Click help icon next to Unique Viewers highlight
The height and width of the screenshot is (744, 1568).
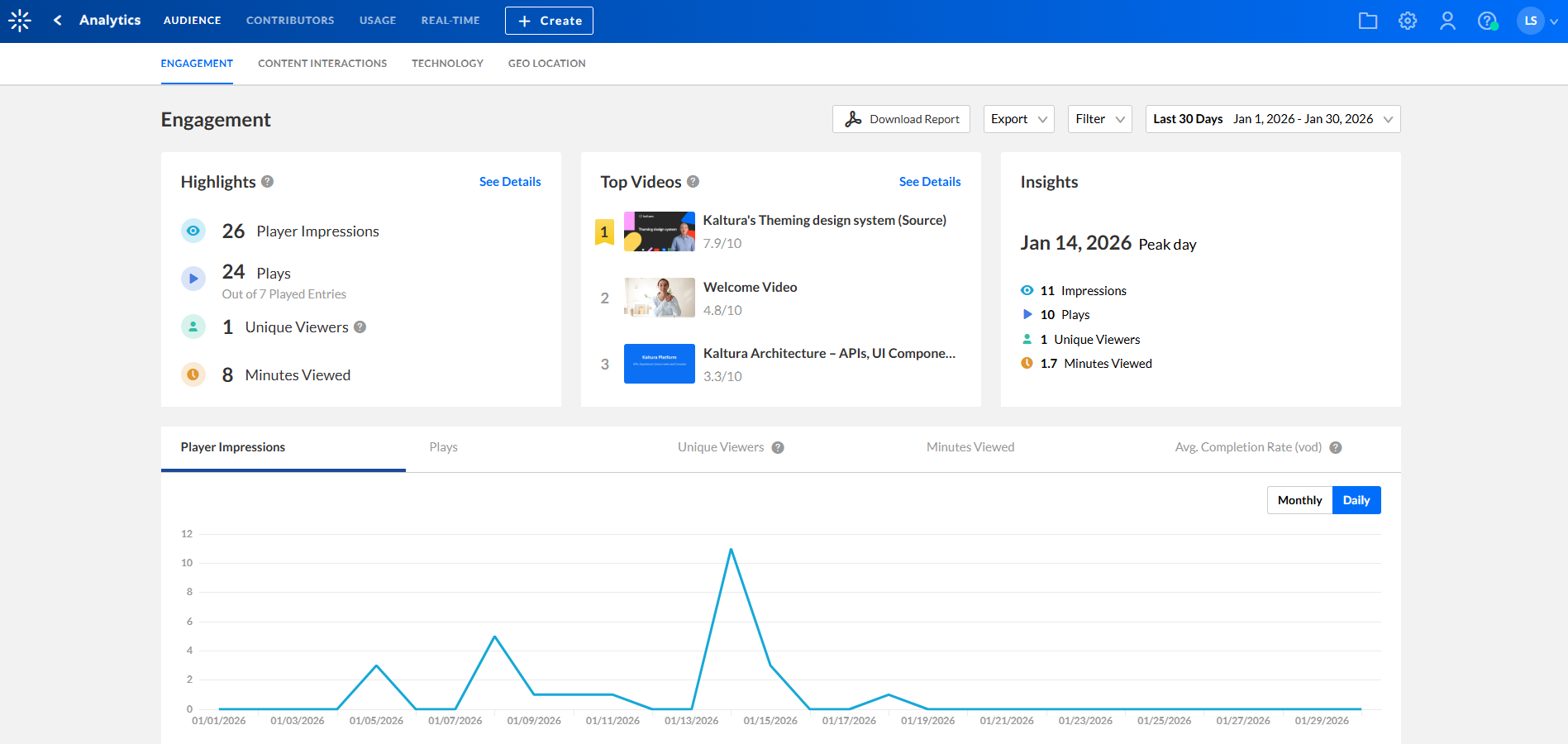(x=360, y=327)
